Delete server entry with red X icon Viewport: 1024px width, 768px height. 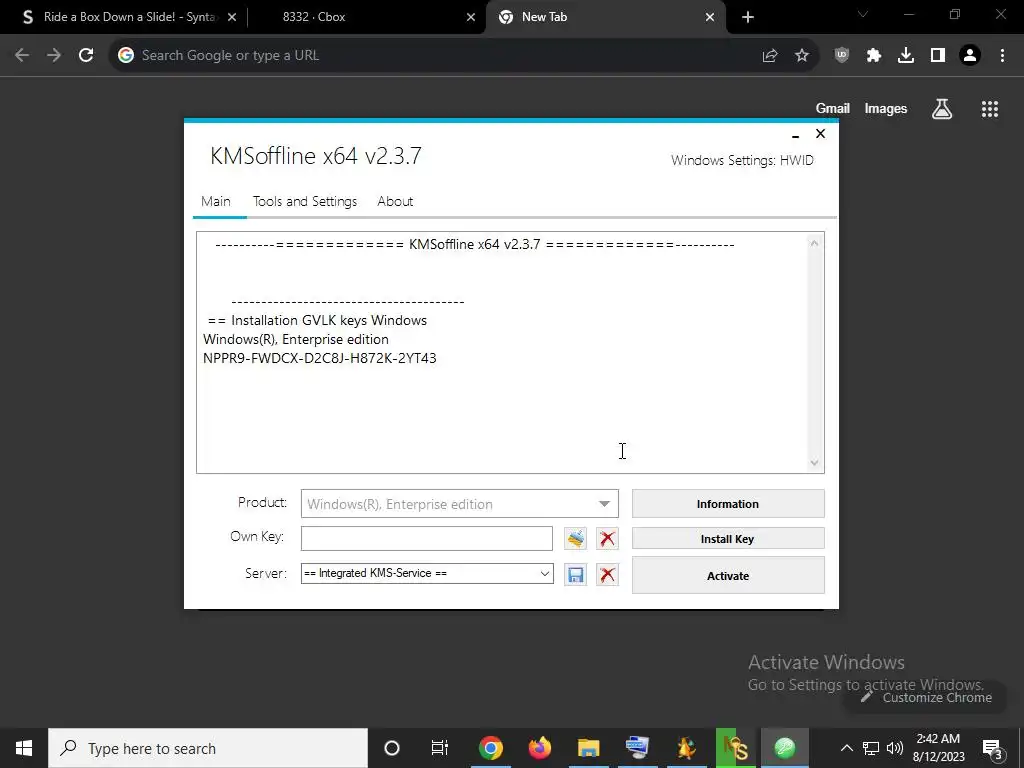click(x=607, y=575)
